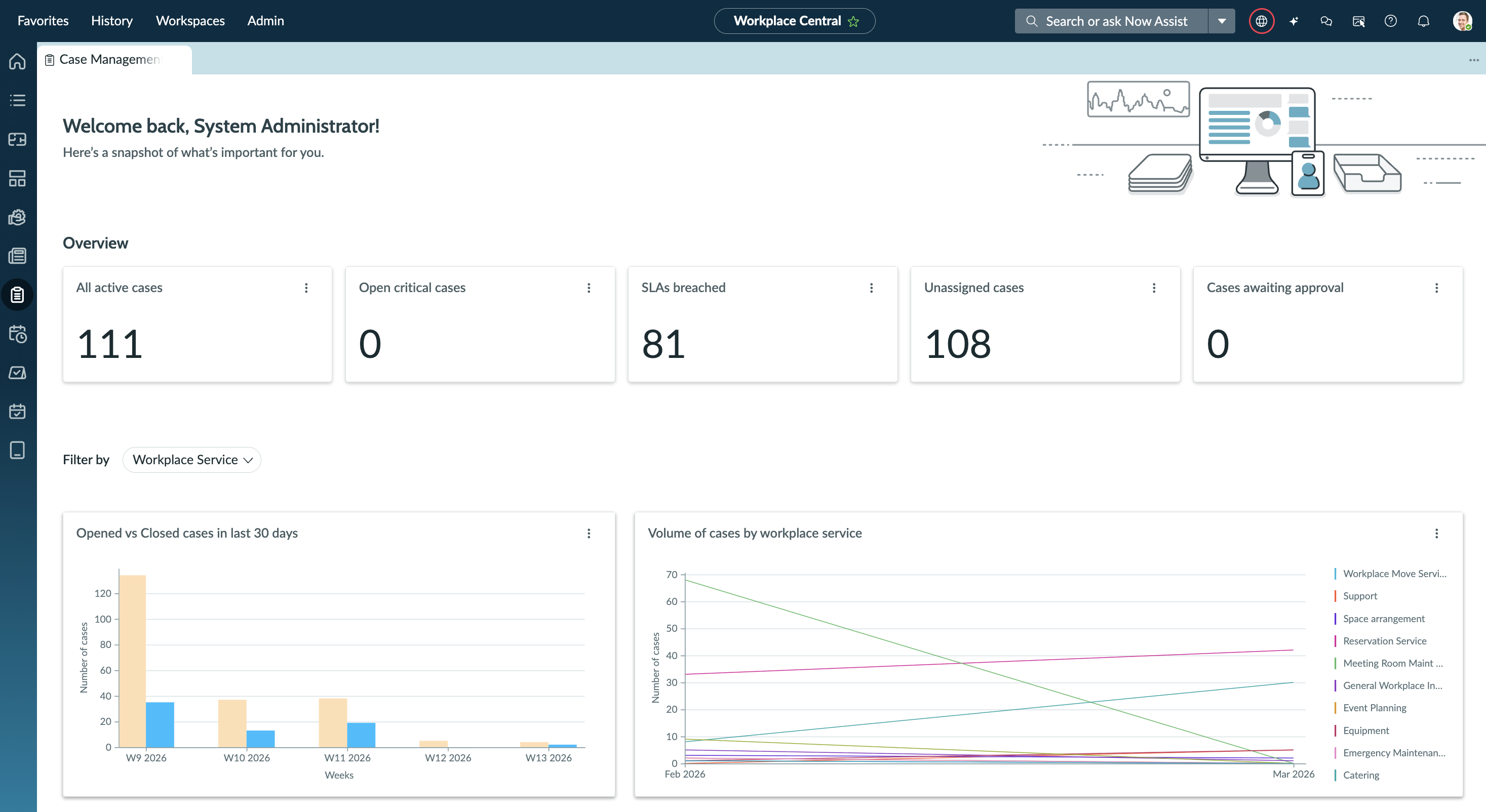Click the W9 2026 closed cases blue bar

pos(160,725)
